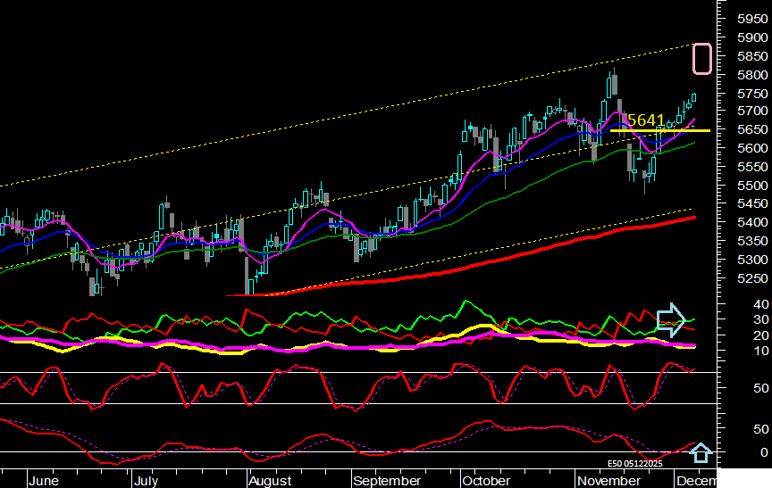The image size is (772, 488).
Task: Click the November label on time axis
Action: (x=608, y=479)
